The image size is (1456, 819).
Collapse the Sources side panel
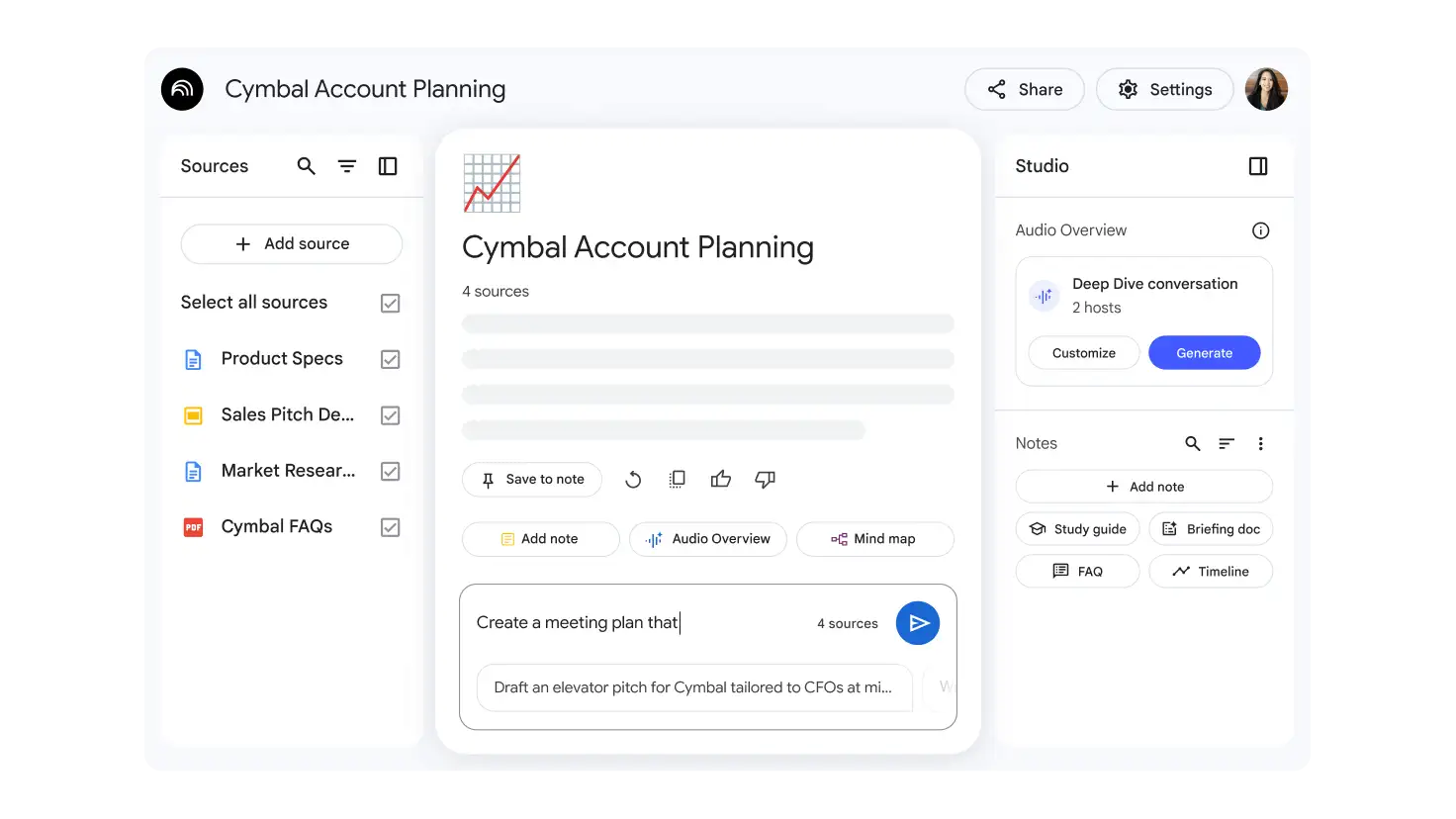pyautogui.click(x=388, y=166)
